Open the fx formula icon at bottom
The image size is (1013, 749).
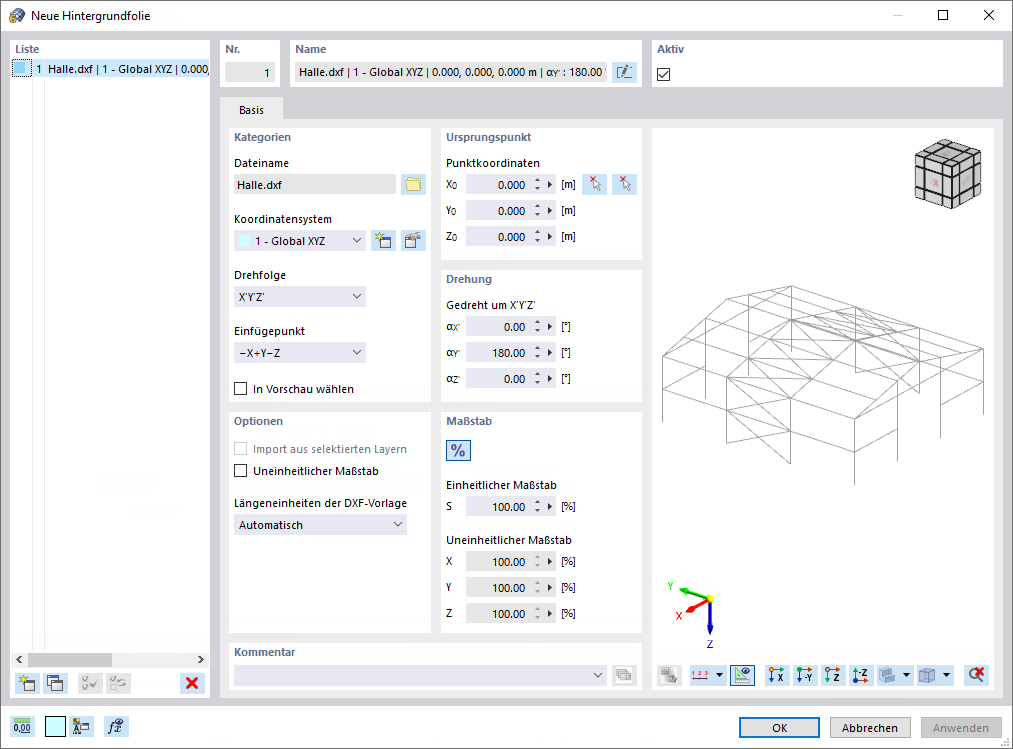click(116, 726)
